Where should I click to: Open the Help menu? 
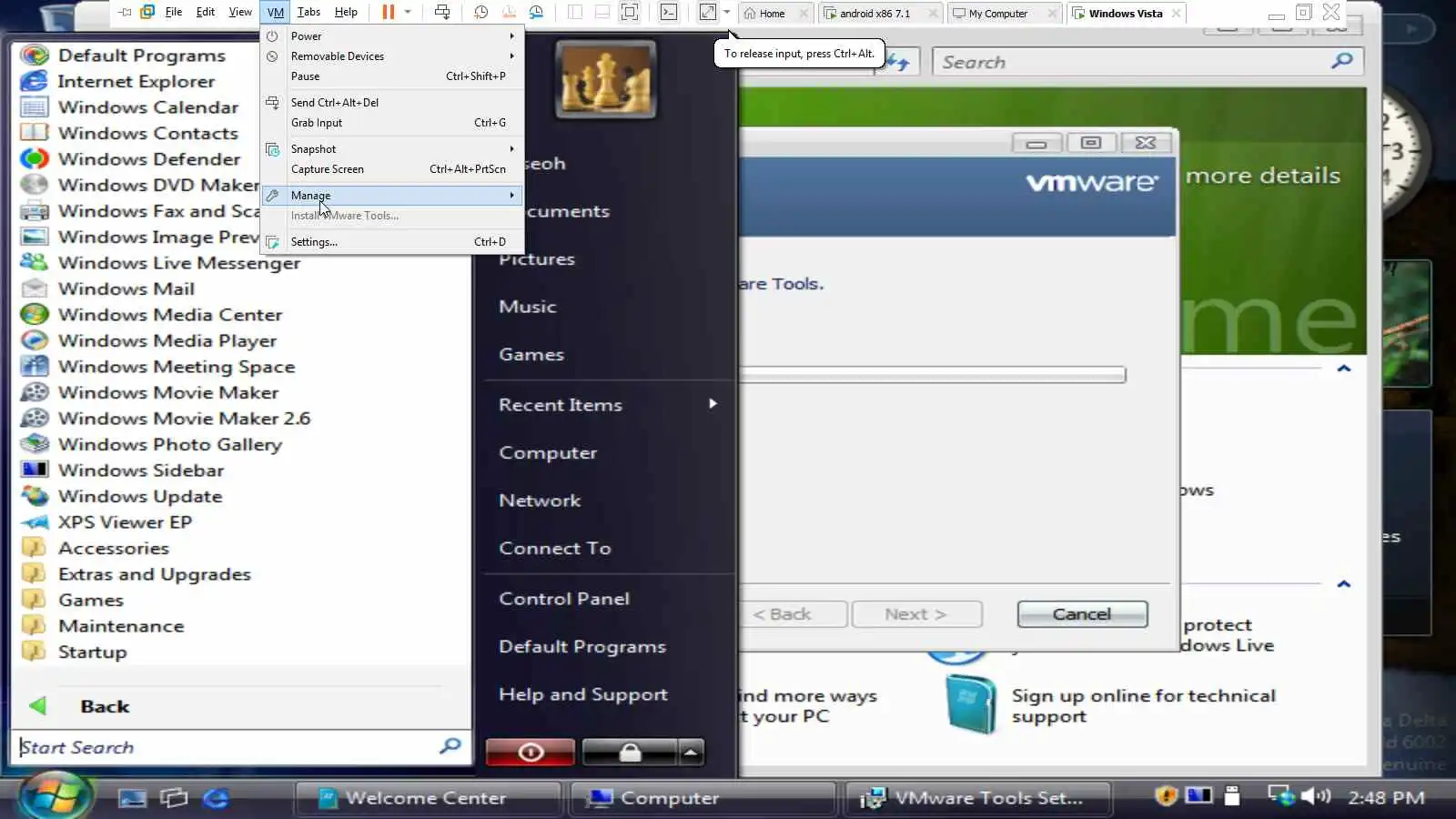point(346,12)
